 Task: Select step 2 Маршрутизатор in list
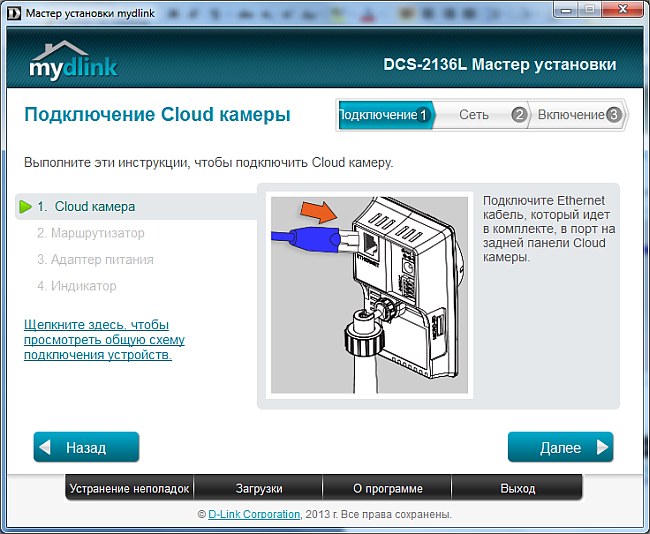point(90,233)
